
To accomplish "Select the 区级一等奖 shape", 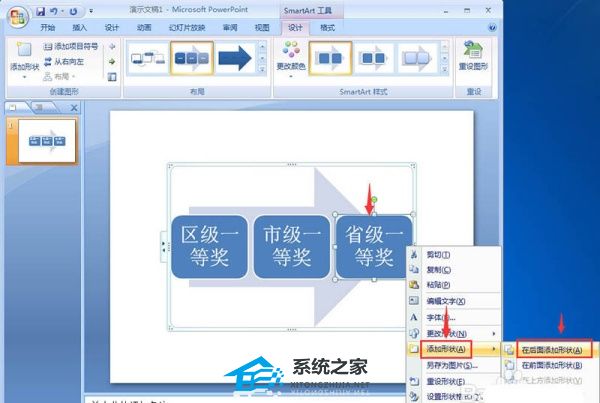I will [209, 246].
